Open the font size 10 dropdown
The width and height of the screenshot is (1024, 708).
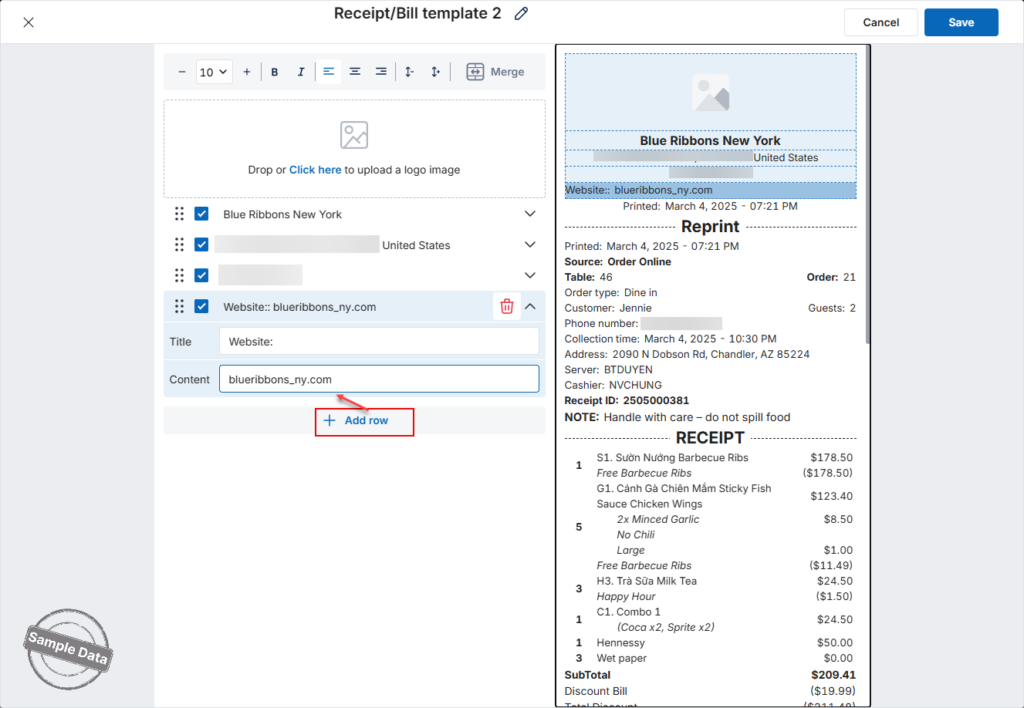(214, 72)
